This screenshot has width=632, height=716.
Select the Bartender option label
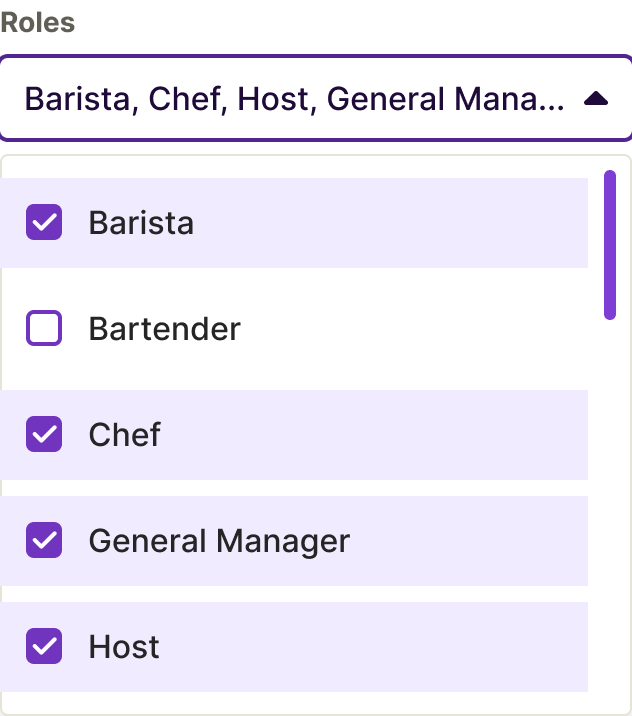tap(164, 328)
